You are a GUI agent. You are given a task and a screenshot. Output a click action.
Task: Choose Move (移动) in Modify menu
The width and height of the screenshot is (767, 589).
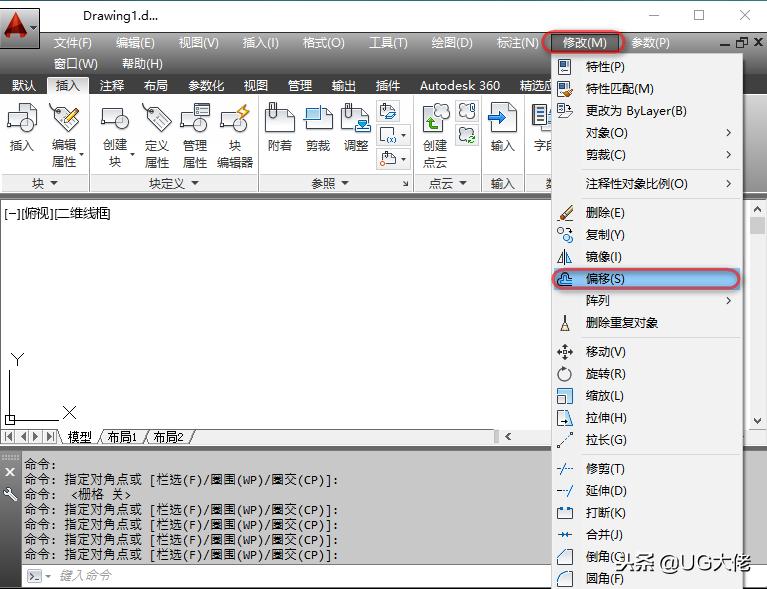pos(647,352)
